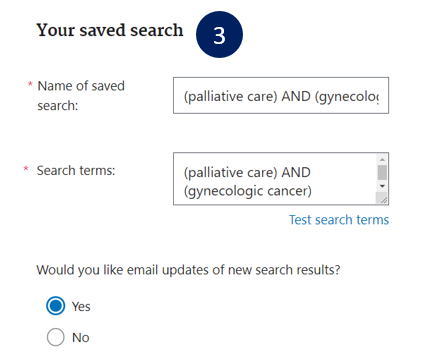Click the resize grip of Search terms box
Screen dimensions: 430x362
pos(382,199)
